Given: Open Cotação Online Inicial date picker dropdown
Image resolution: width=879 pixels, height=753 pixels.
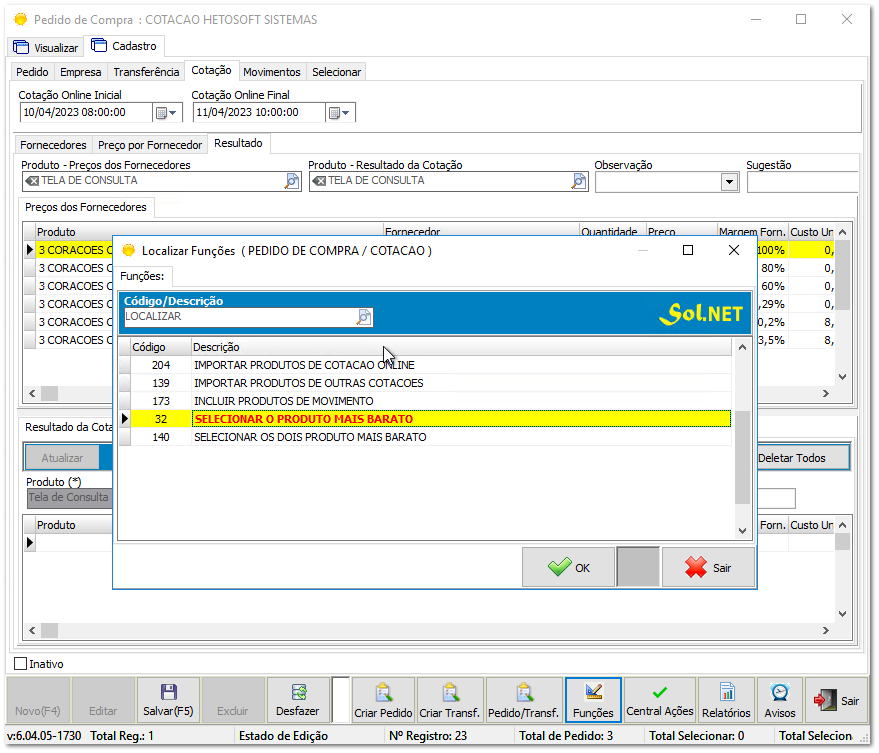Looking at the screenshot, I should click(x=166, y=113).
